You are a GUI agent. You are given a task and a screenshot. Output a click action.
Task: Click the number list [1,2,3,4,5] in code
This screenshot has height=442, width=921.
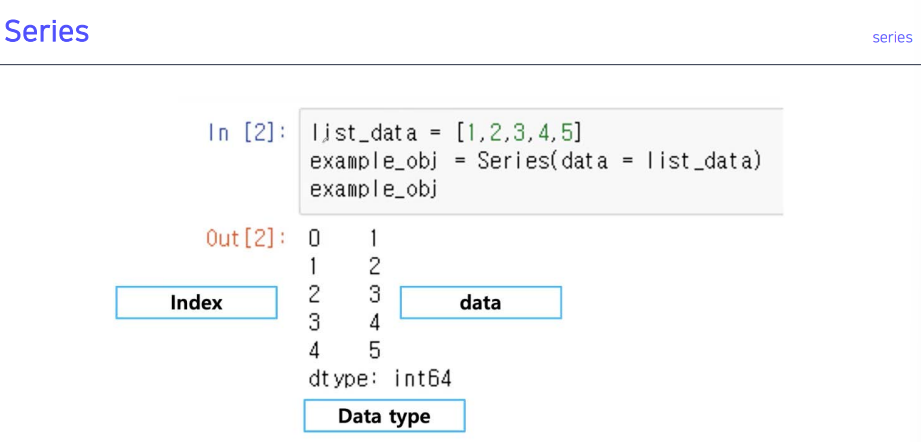(x=519, y=133)
